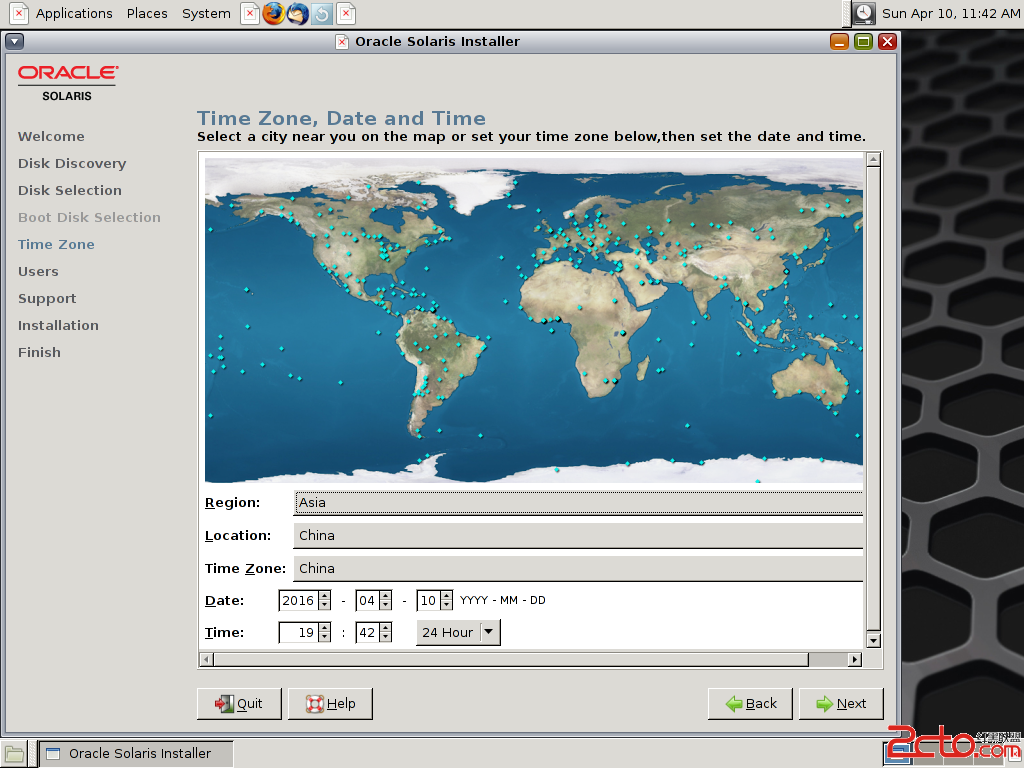Open the 24 Hour format dropdown
Image resolution: width=1024 pixels, height=768 pixels.
[x=458, y=632]
